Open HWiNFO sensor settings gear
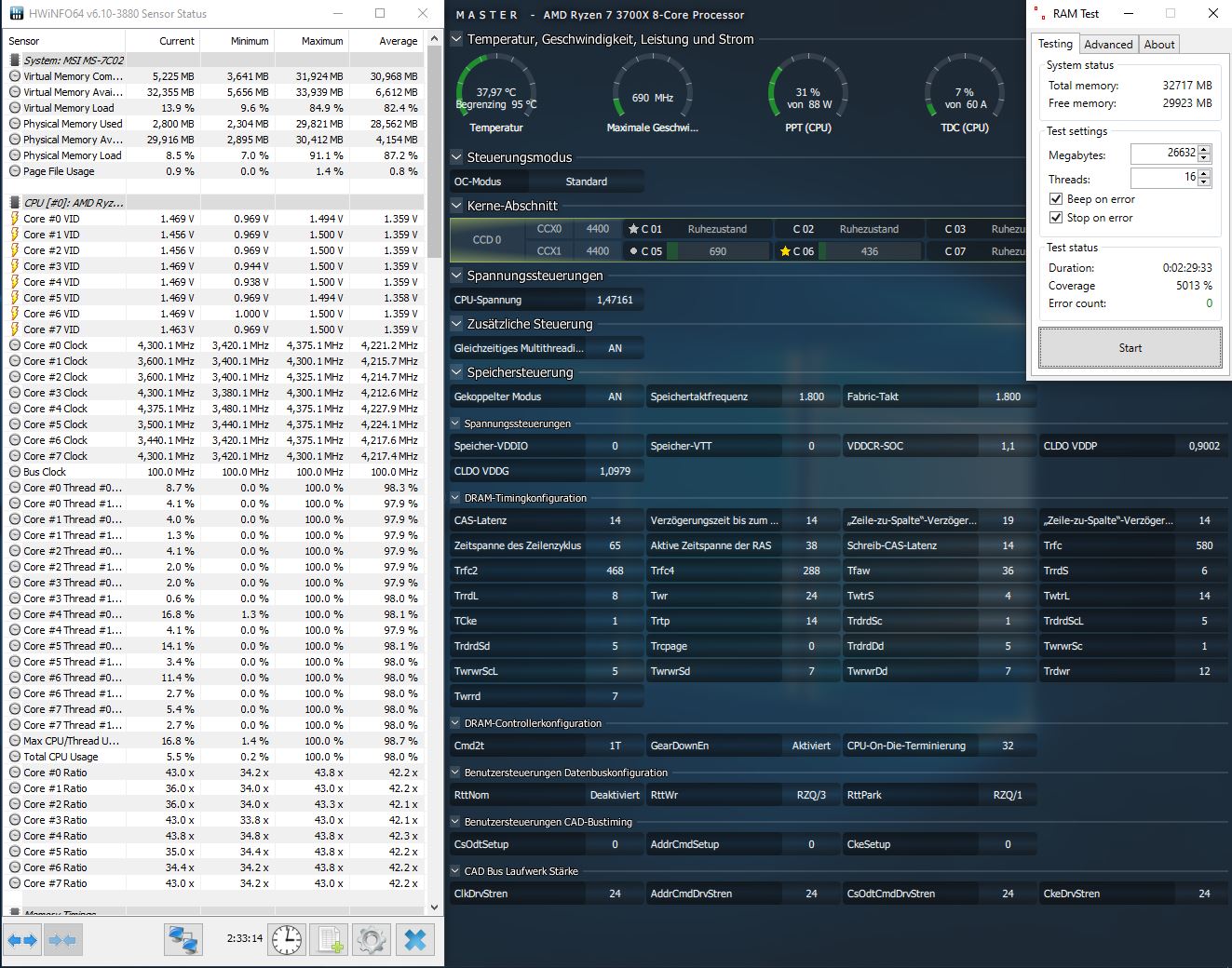Viewport: 1232px width, 968px height. click(372, 940)
